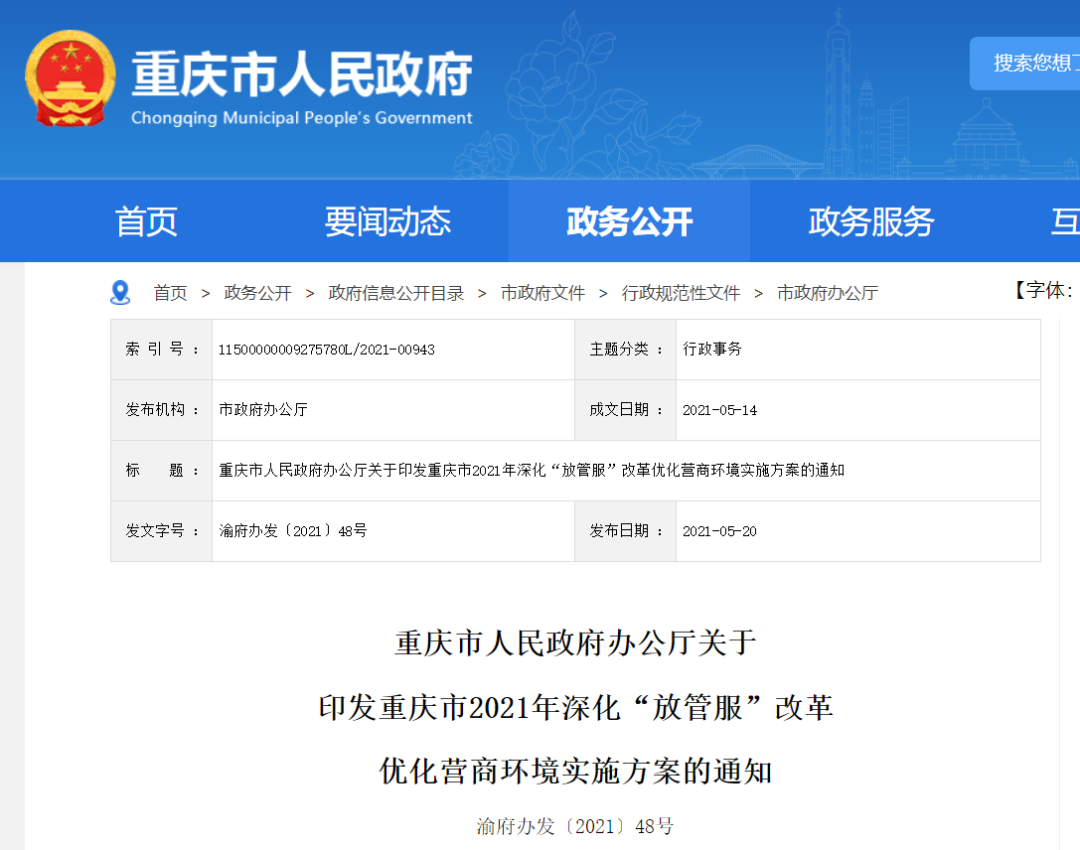Select the 市政府办公厅 breadcrumb link
The image size is (1080, 850).
coord(827,292)
